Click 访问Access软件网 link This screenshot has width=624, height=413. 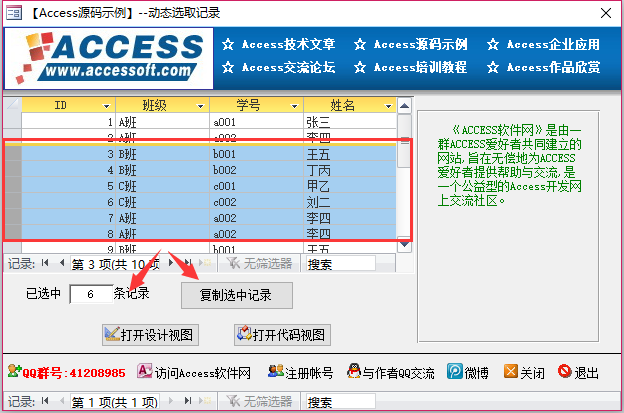(x=194, y=372)
